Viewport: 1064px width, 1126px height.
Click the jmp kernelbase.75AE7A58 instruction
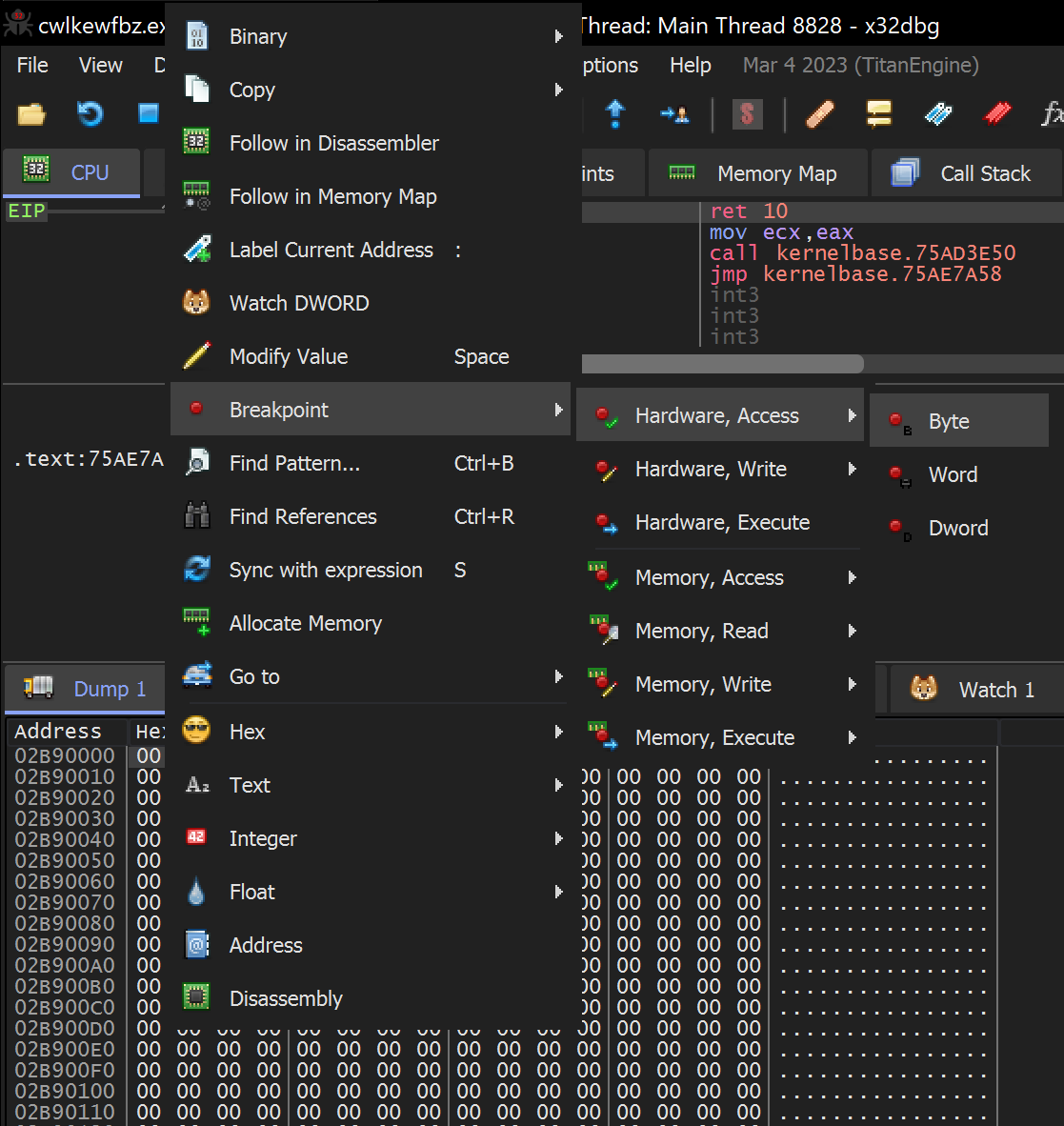pyautogui.click(x=855, y=273)
